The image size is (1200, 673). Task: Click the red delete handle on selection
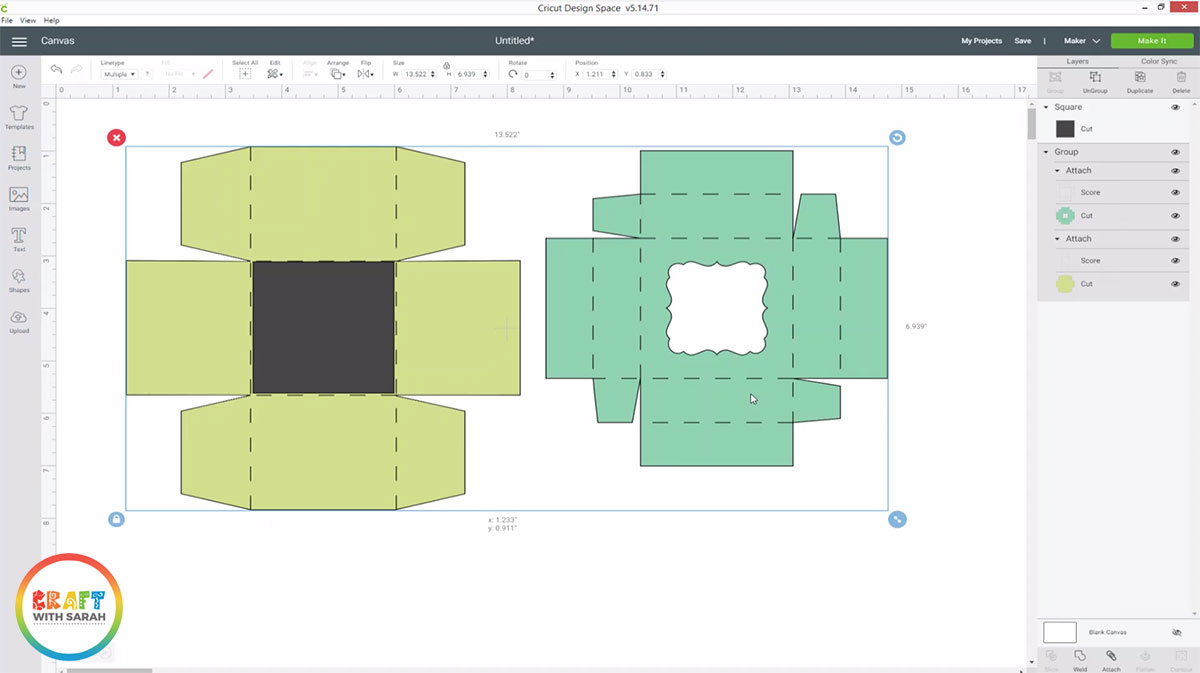point(116,138)
